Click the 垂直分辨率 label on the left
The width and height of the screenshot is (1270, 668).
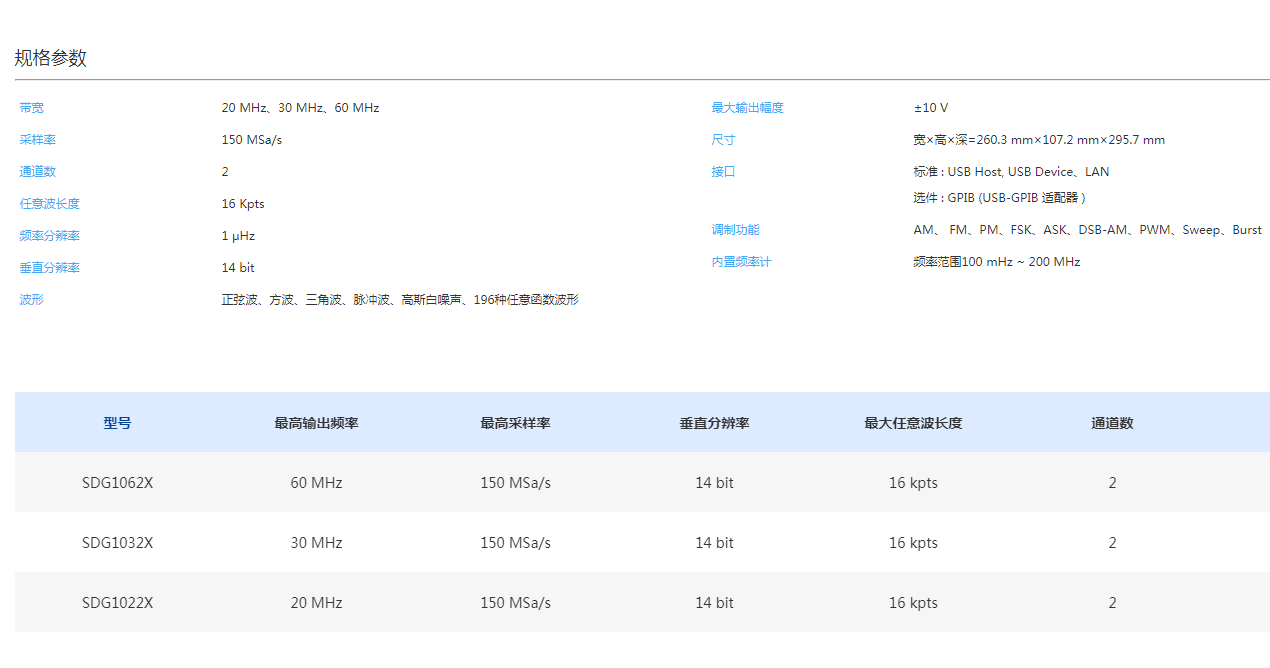click(49, 267)
